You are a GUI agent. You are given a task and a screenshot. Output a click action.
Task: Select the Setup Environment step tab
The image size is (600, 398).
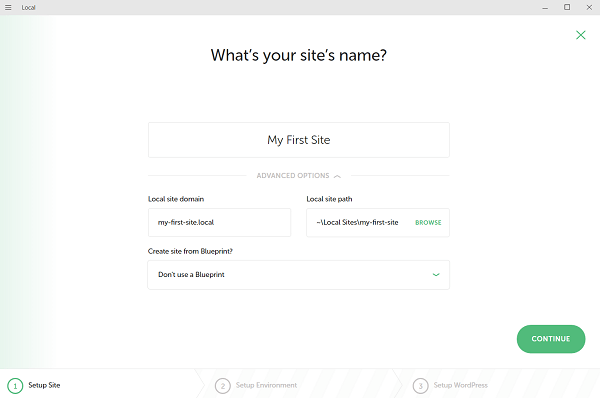(x=298, y=385)
